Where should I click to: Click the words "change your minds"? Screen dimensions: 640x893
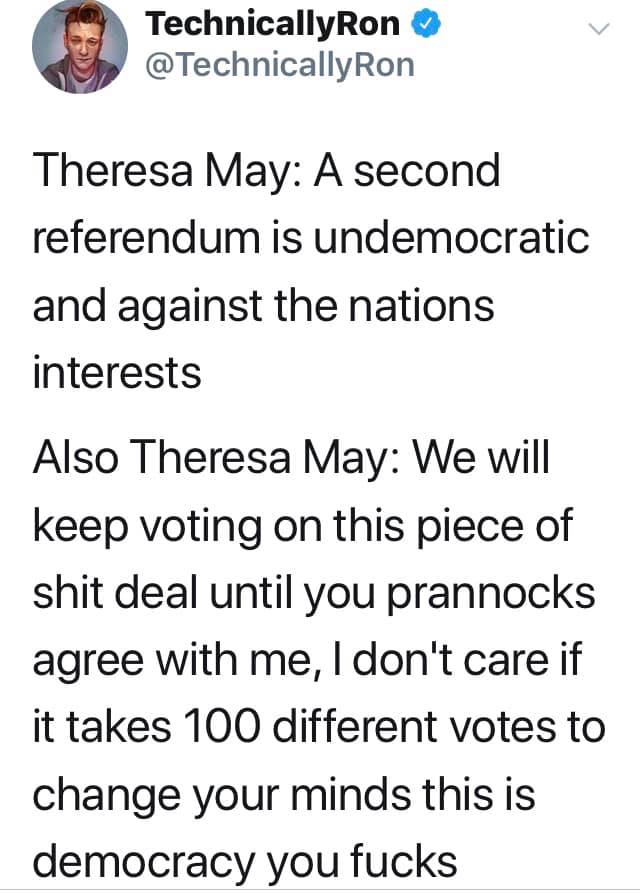[x=218, y=793]
